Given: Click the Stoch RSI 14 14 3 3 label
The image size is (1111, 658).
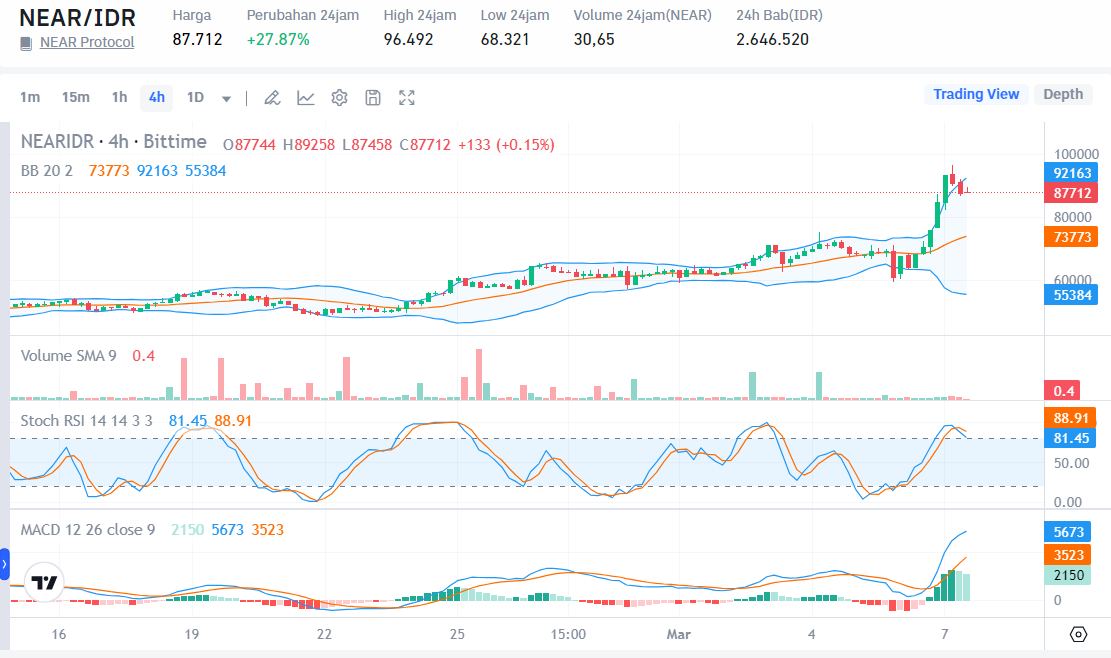Looking at the screenshot, I should click(x=86, y=421).
